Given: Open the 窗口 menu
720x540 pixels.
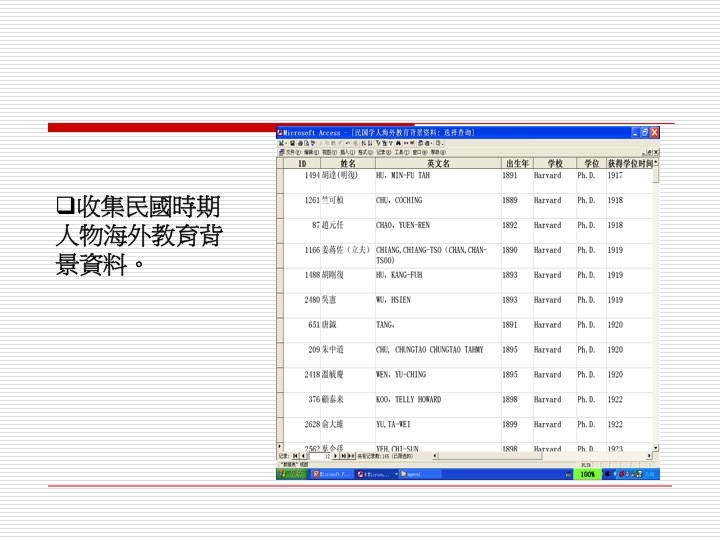Looking at the screenshot, I should point(420,152).
